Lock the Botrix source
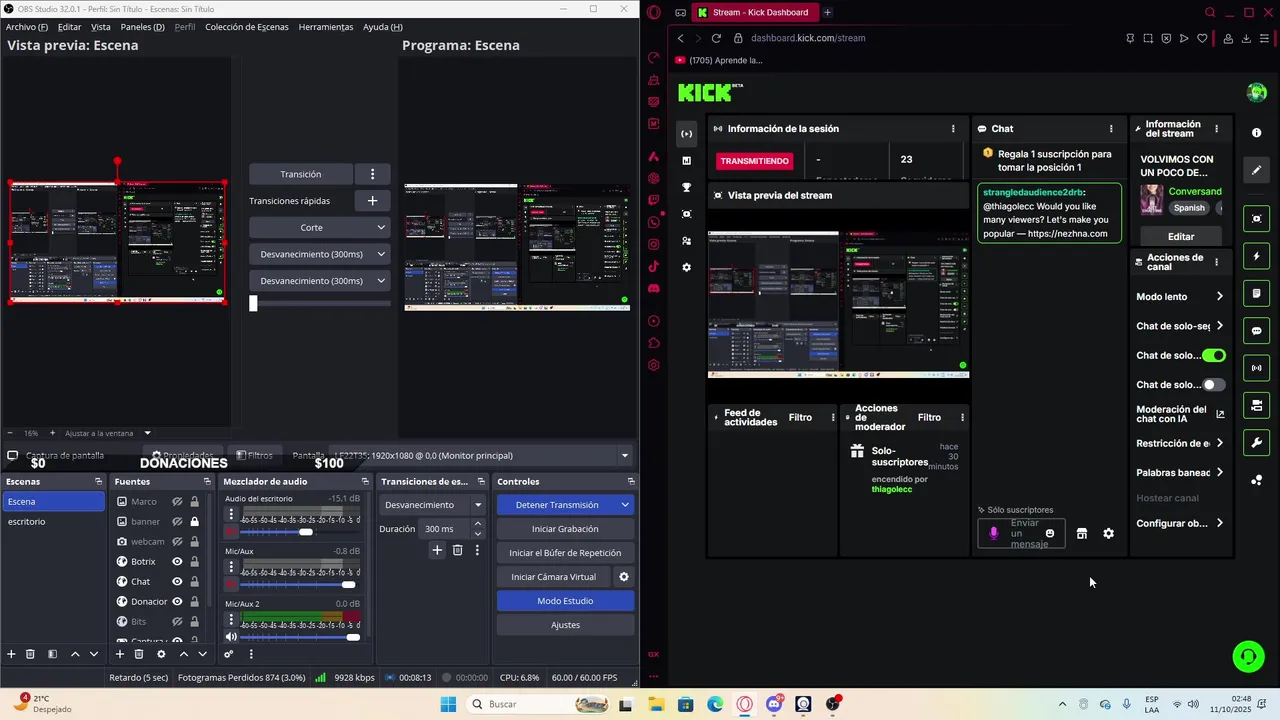The width and height of the screenshot is (1280, 720). [194, 561]
